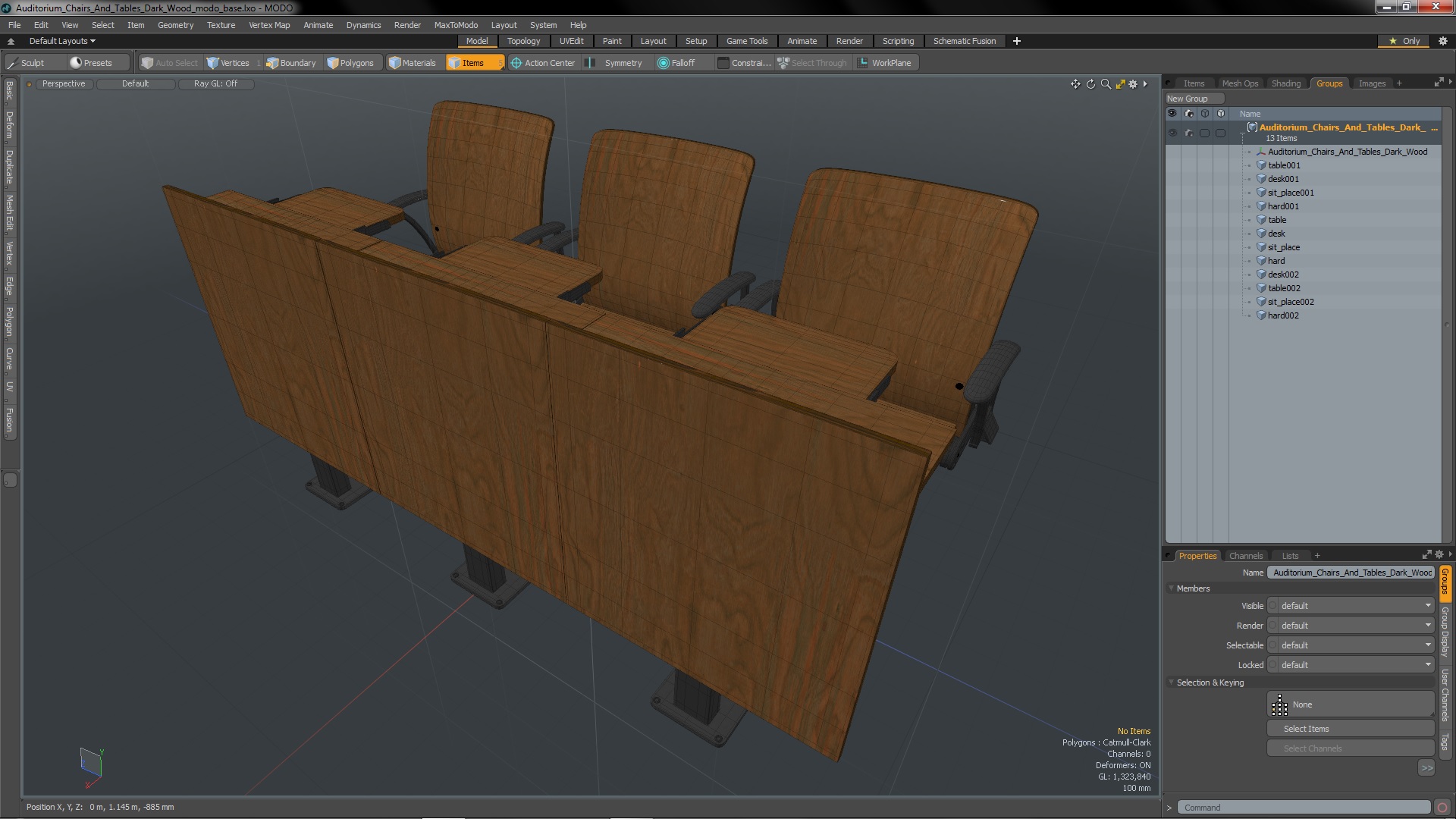Open the Default shading style dropdown
This screenshot has height=819, width=1456.
point(136,84)
